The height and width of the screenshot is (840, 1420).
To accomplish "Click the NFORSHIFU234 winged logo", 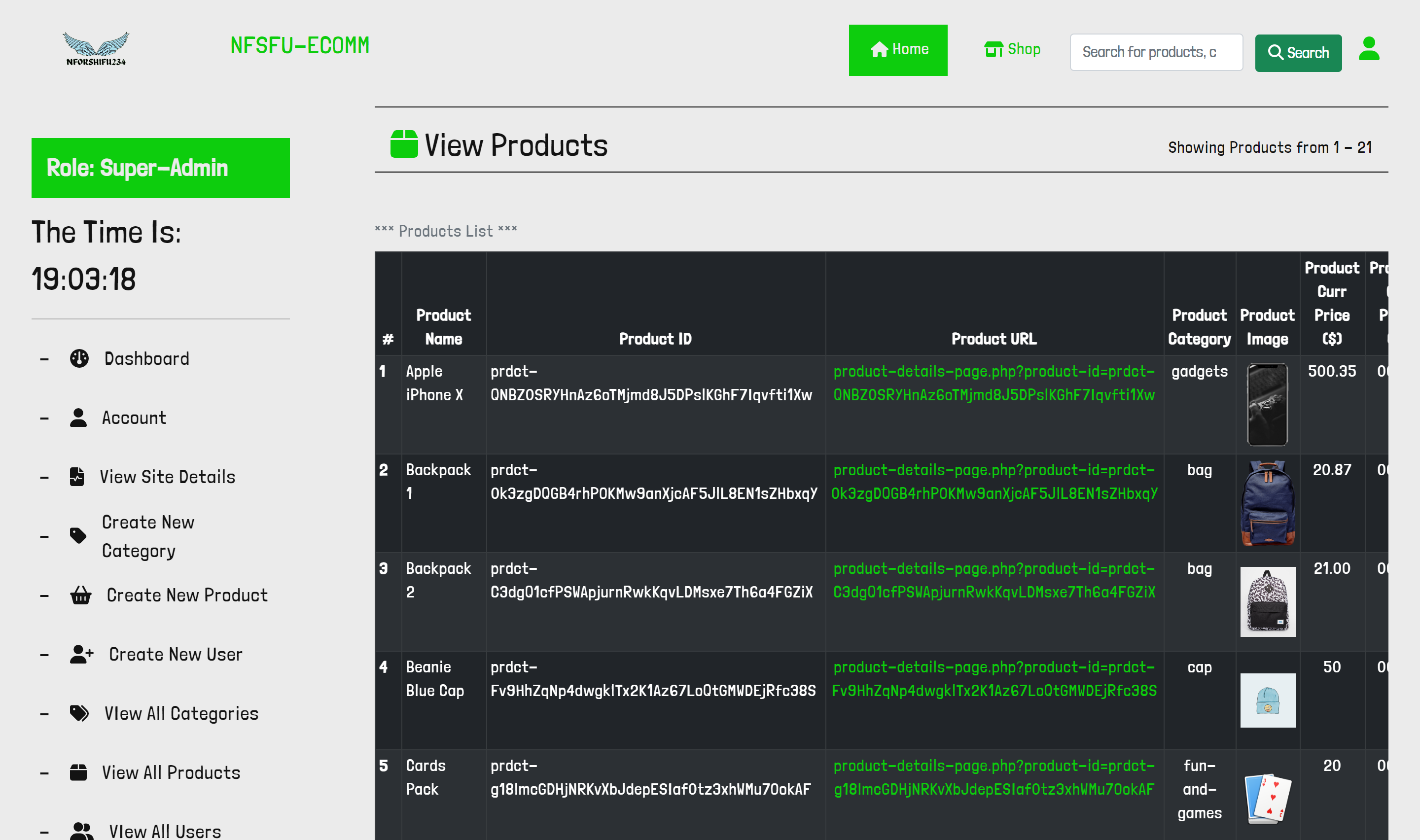I will [x=96, y=49].
